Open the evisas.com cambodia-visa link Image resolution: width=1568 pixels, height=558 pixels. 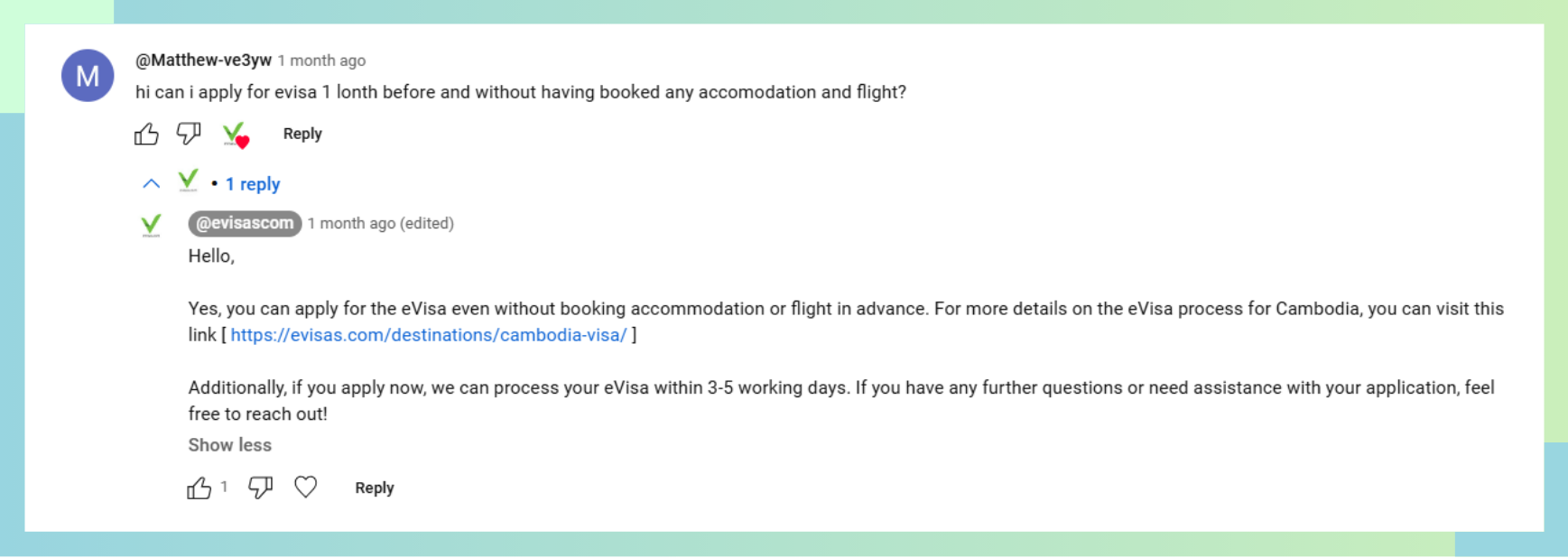click(x=429, y=335)
